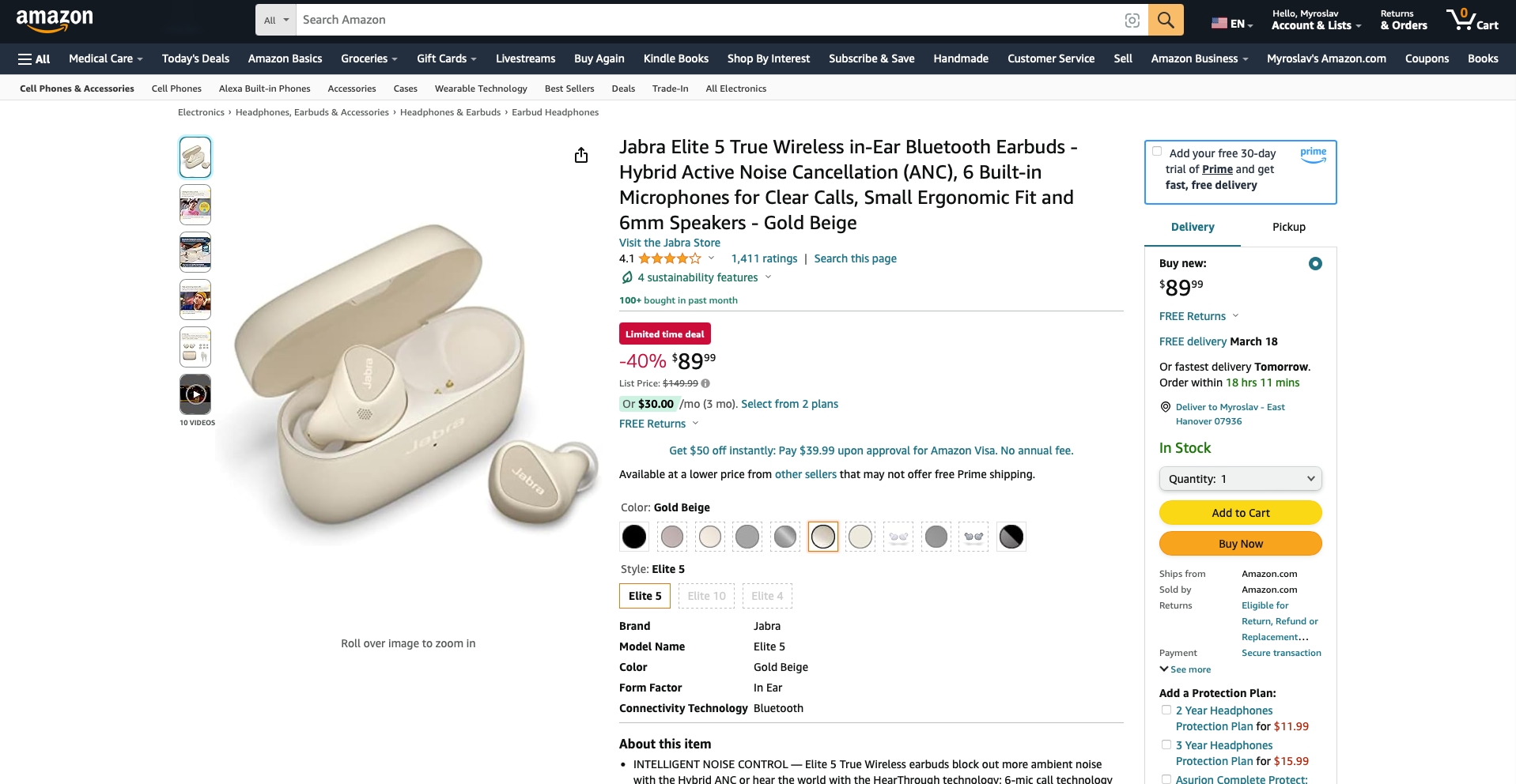Switch to the Pickup tab
Image resolution: width=1516 pixels, height=784 pixels.
tap(1288, 227)
